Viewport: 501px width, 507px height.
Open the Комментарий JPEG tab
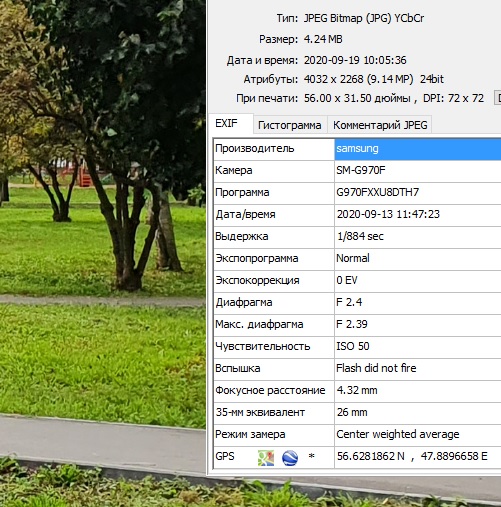[380, 125]
